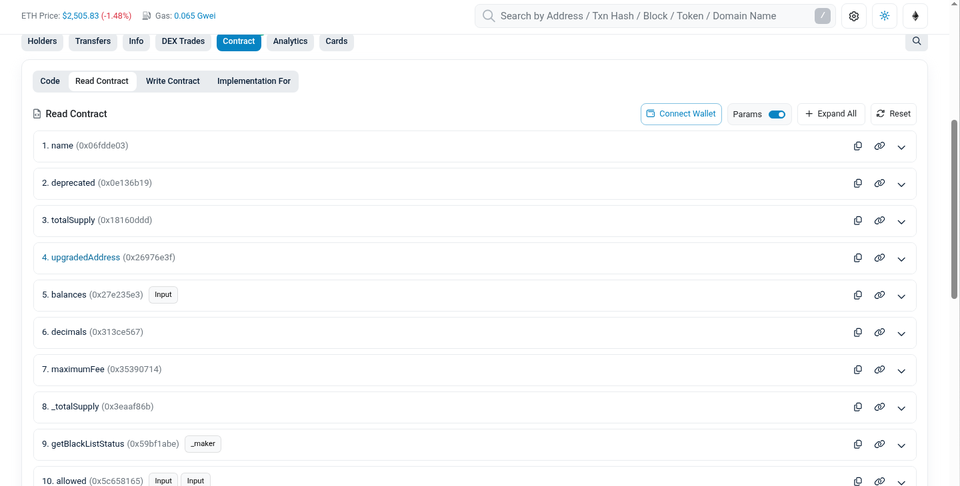Image resolution: width=960 pixels, height=486 pixels.
Task: Switch theme with the sun icon
Action: point(884,17)
